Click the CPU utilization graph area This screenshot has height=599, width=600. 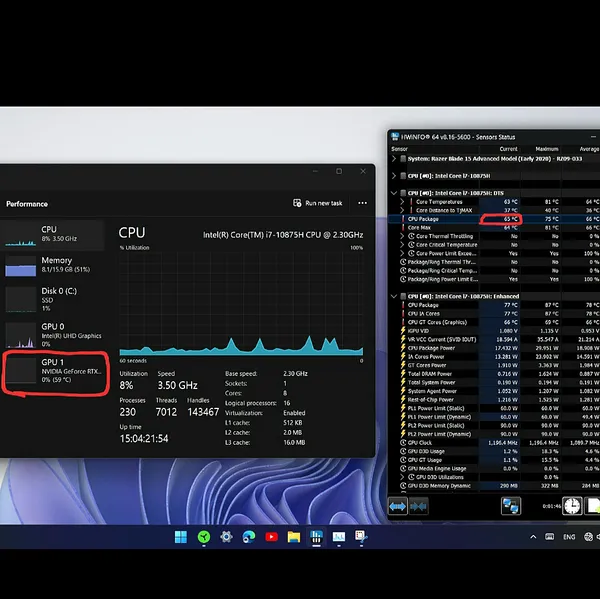tap(241, 304)
